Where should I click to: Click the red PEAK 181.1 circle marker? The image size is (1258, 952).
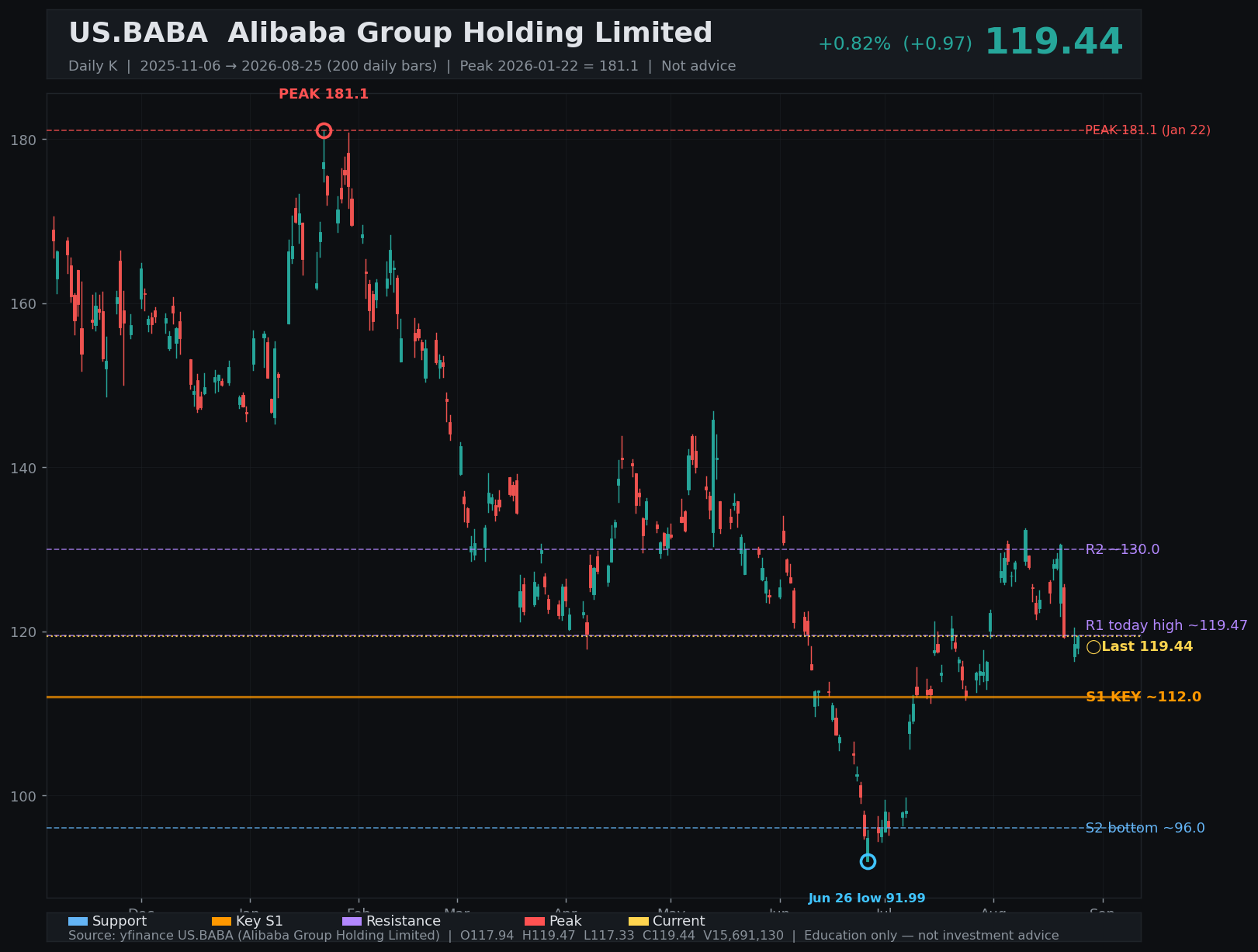click(324, 130)
